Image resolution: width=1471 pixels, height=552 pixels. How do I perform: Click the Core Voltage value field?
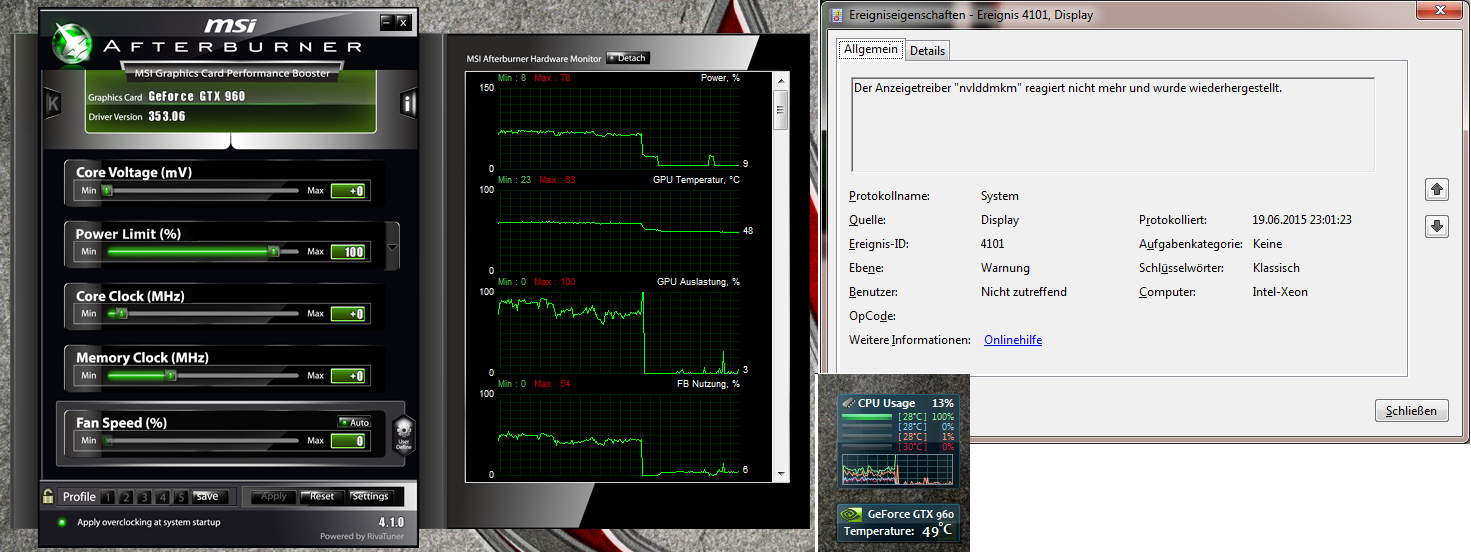tap(349, 191)
